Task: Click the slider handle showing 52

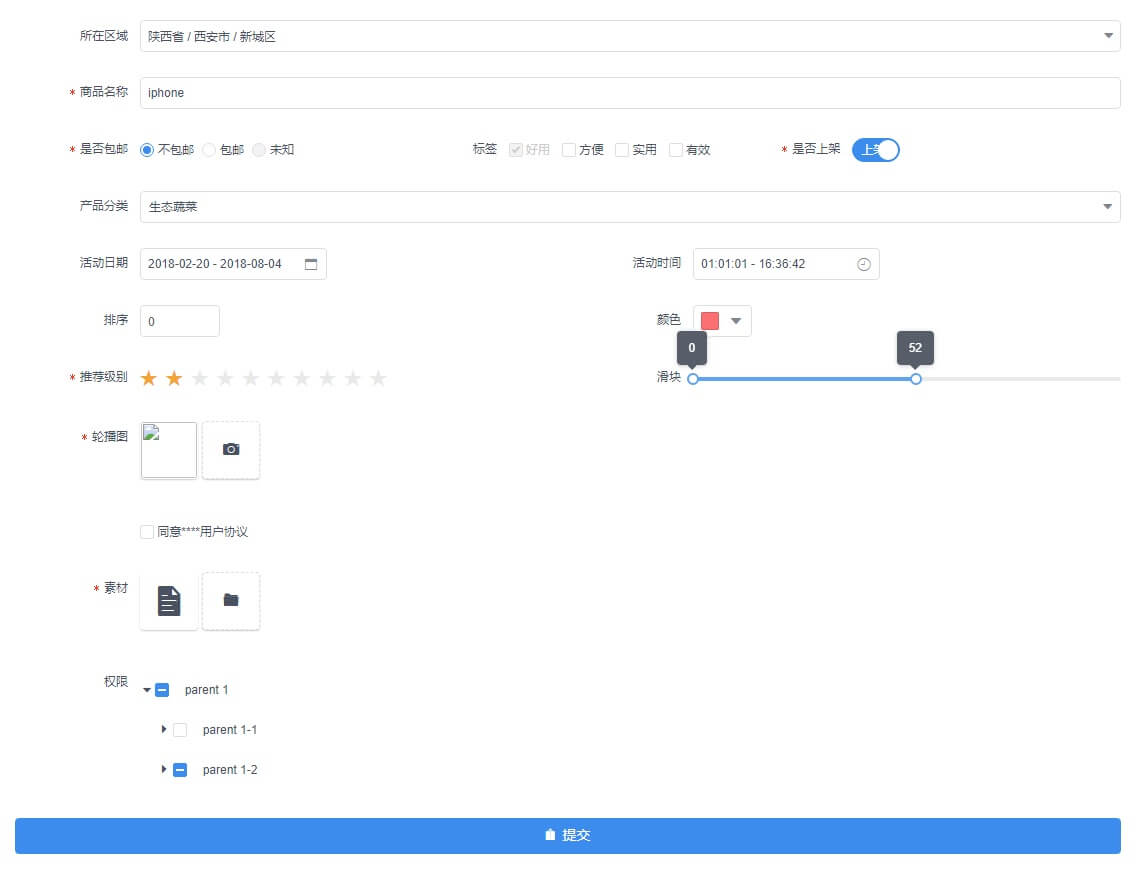Action: pos(915,379)
